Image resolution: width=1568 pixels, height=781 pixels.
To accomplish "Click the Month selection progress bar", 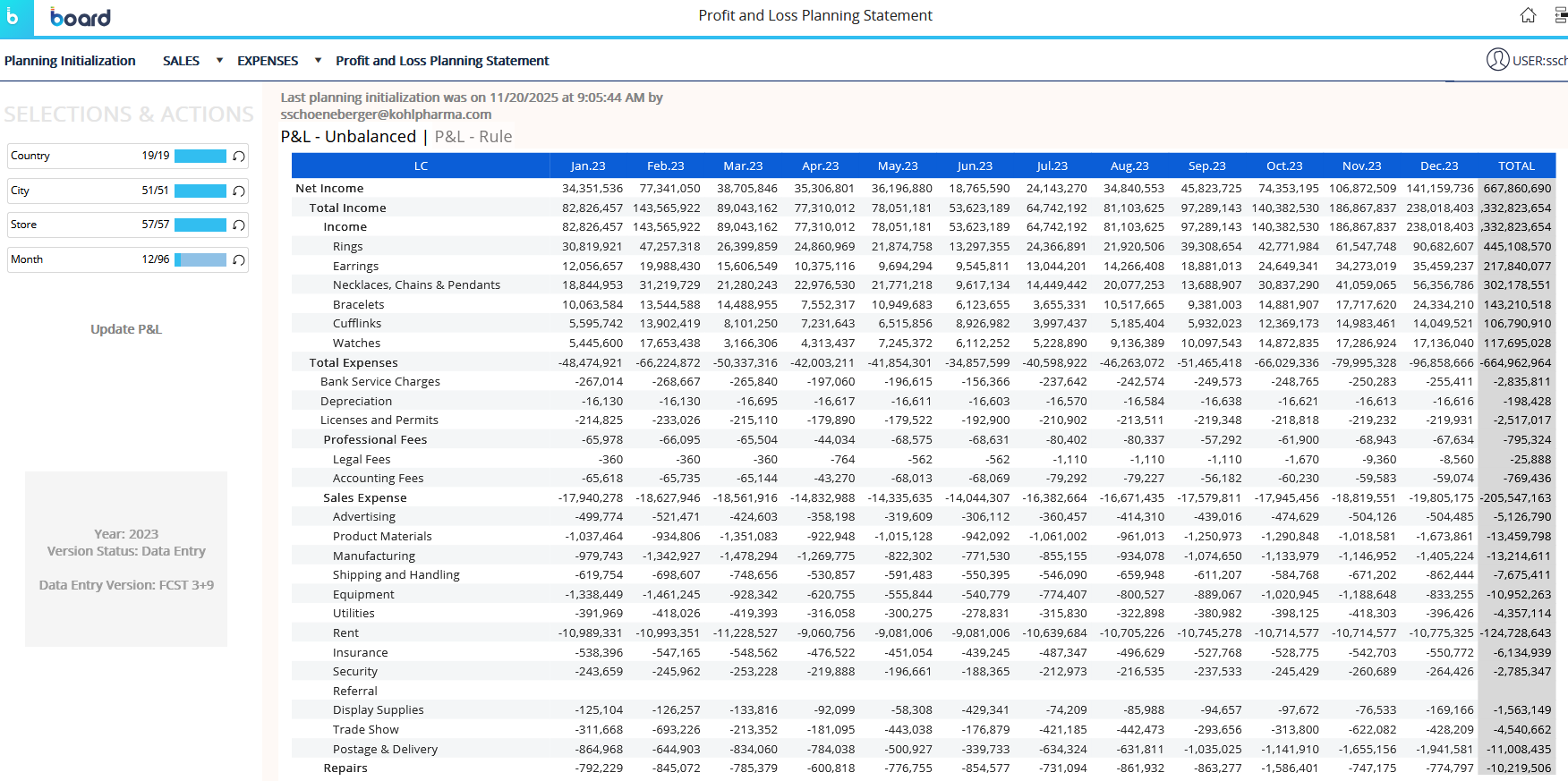I will pos(200,259).
